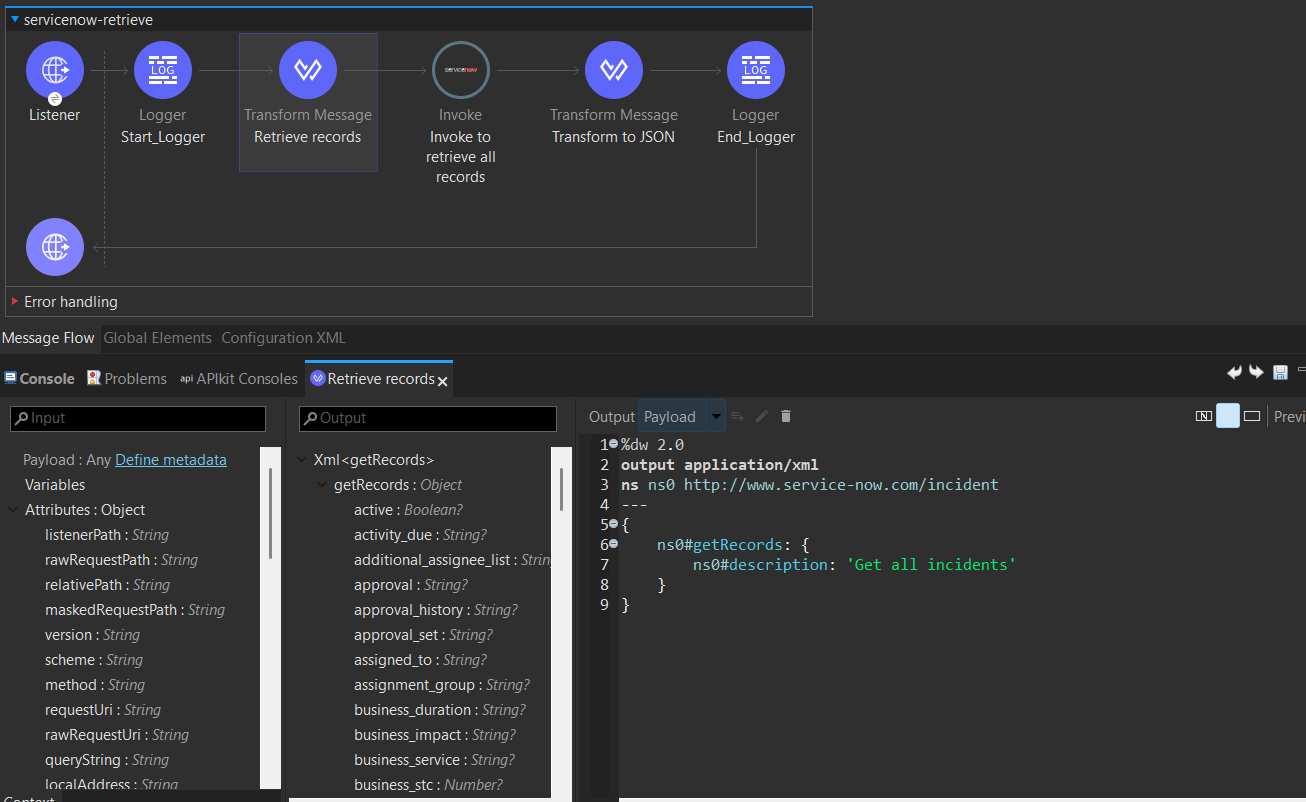Switch to the single-pane script view
The width and height of the screenshot is (1306, 802).
1252,416
